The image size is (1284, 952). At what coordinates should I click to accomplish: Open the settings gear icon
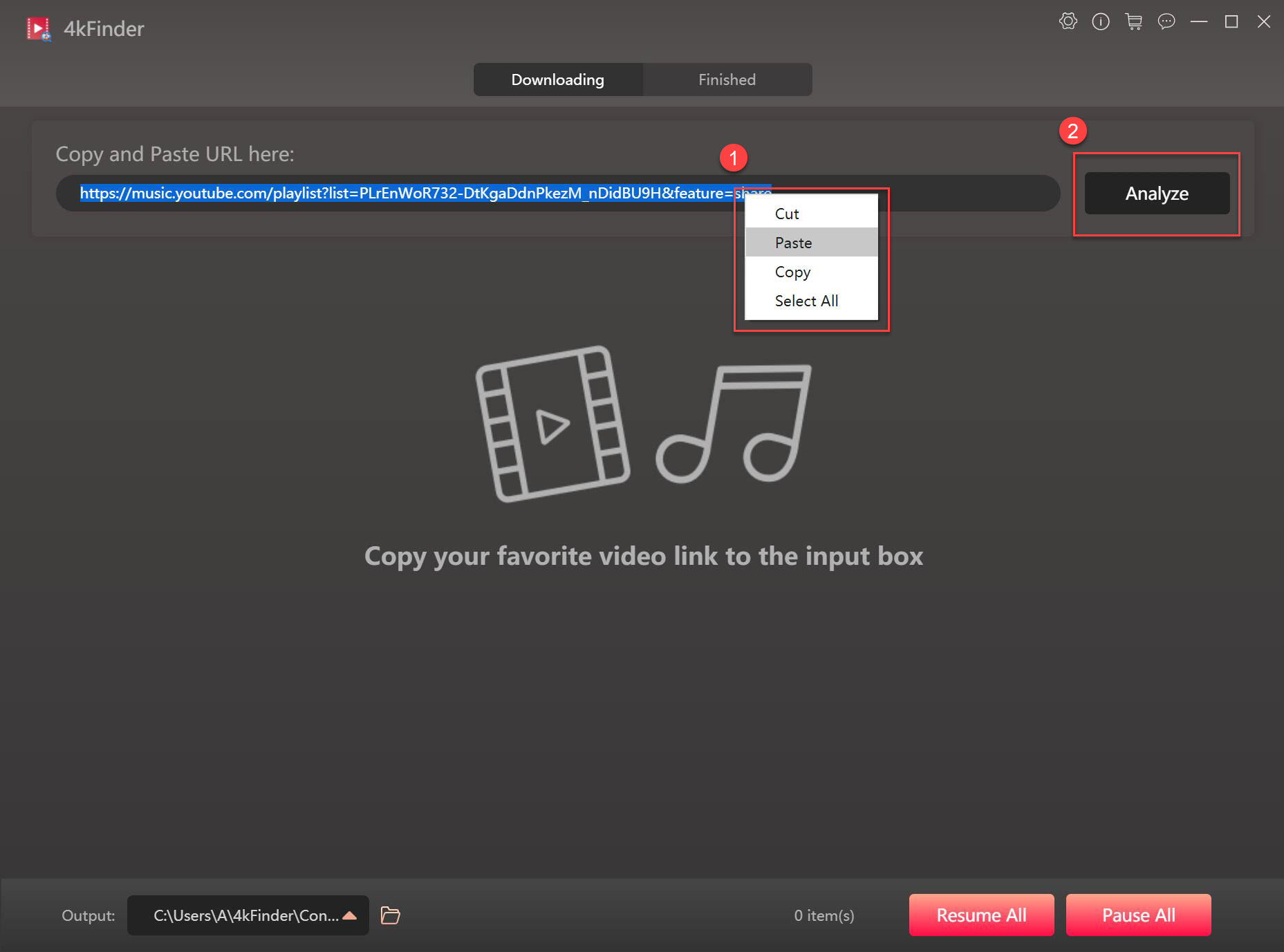[x=1068, y=21]
